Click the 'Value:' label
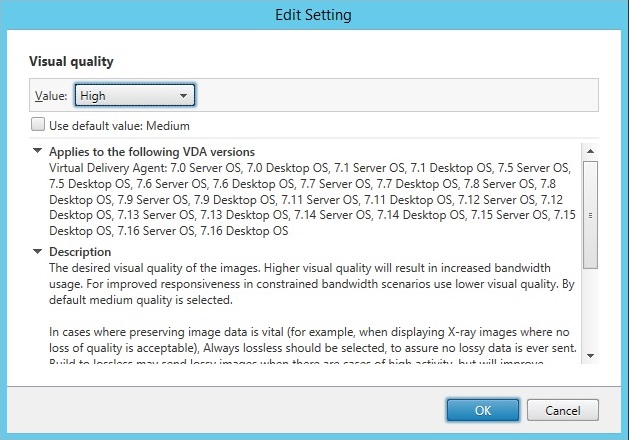The image size is (629, 440). tap(52, 96)
